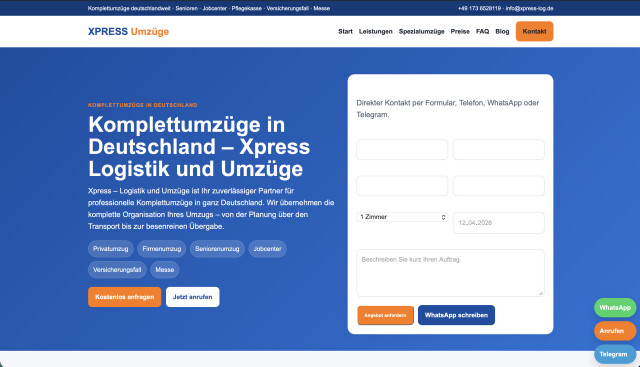
Task: Select the Seniorenumzug tag chip
Action: [x=217, y=249]
